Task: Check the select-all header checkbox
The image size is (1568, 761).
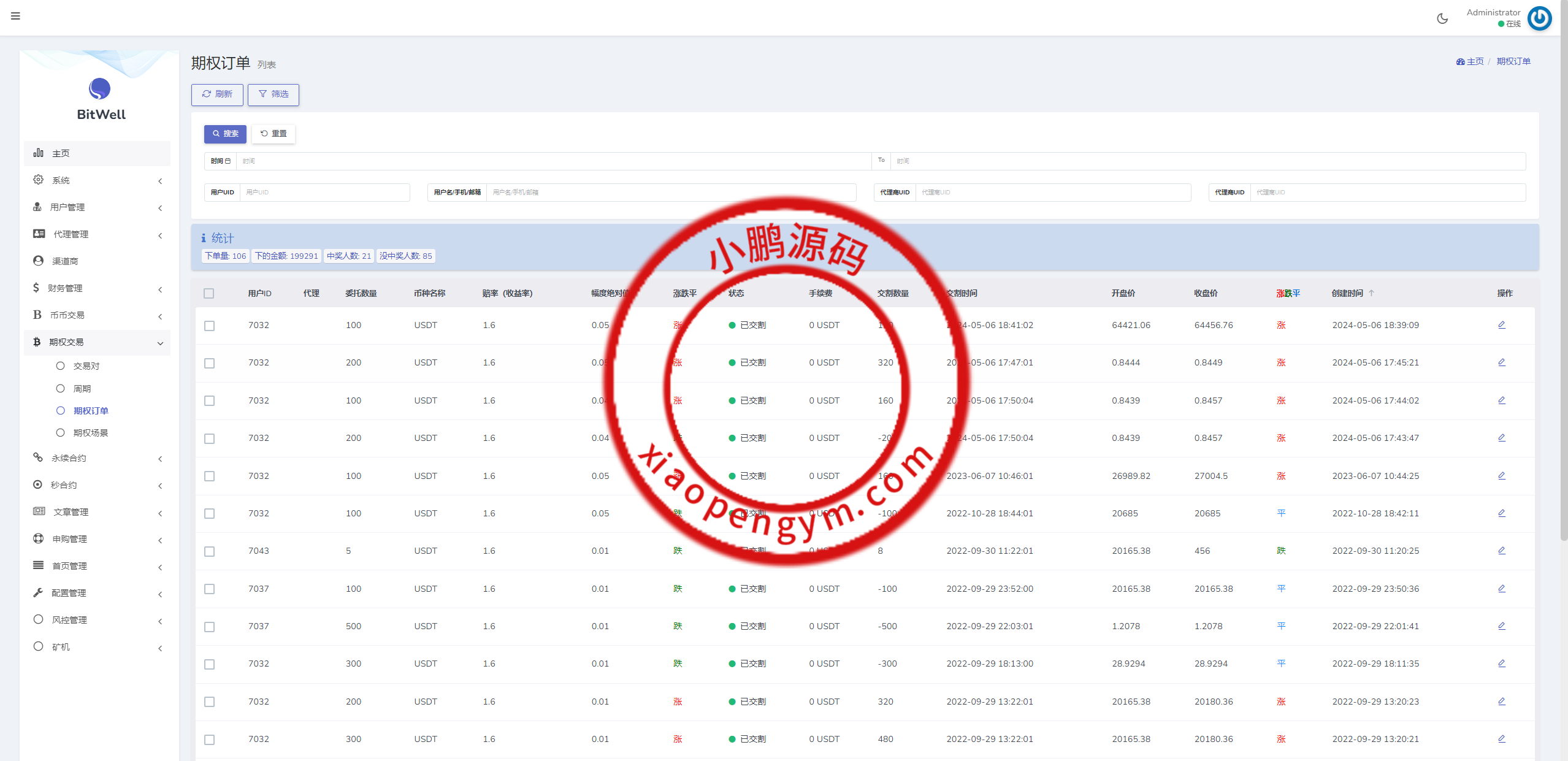Action: tap(209, 294)
